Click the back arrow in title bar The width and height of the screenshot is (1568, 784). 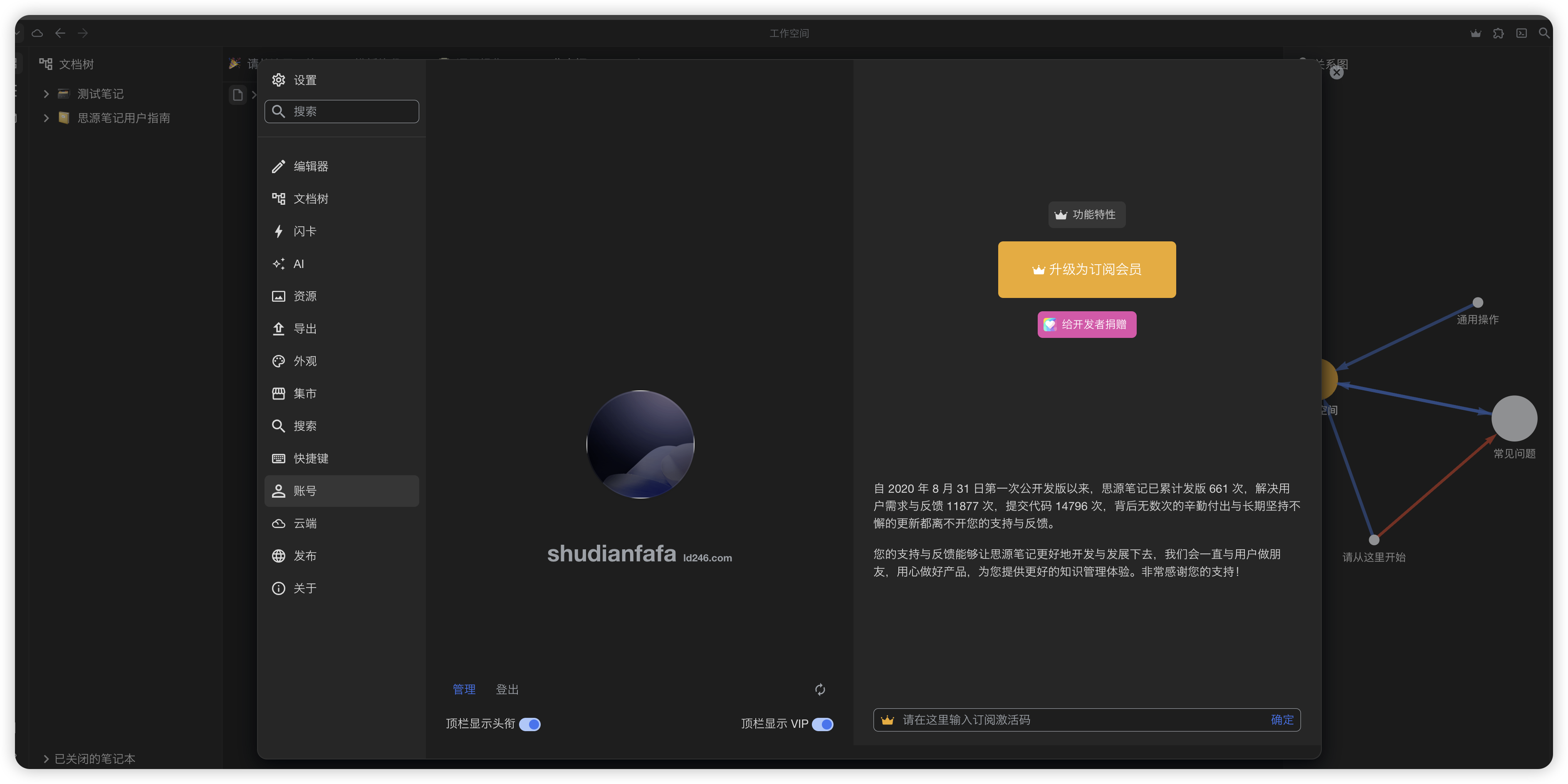[x=59, y=34]
